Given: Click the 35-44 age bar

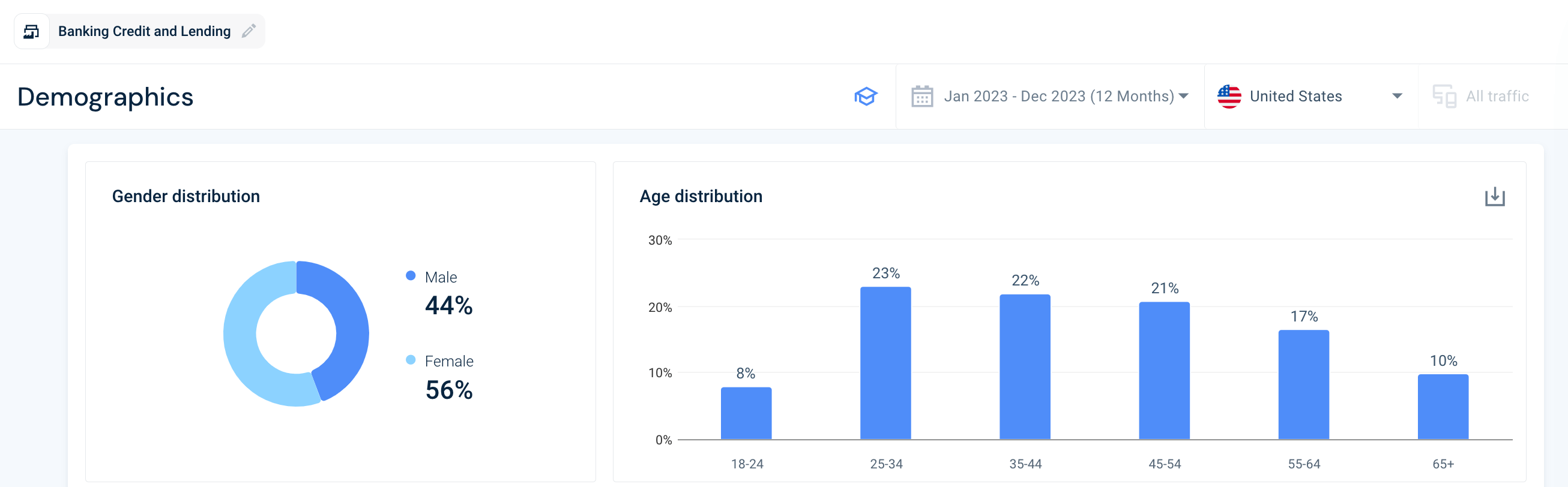Looking at the screenshot, I should [x=1025, y=366].
